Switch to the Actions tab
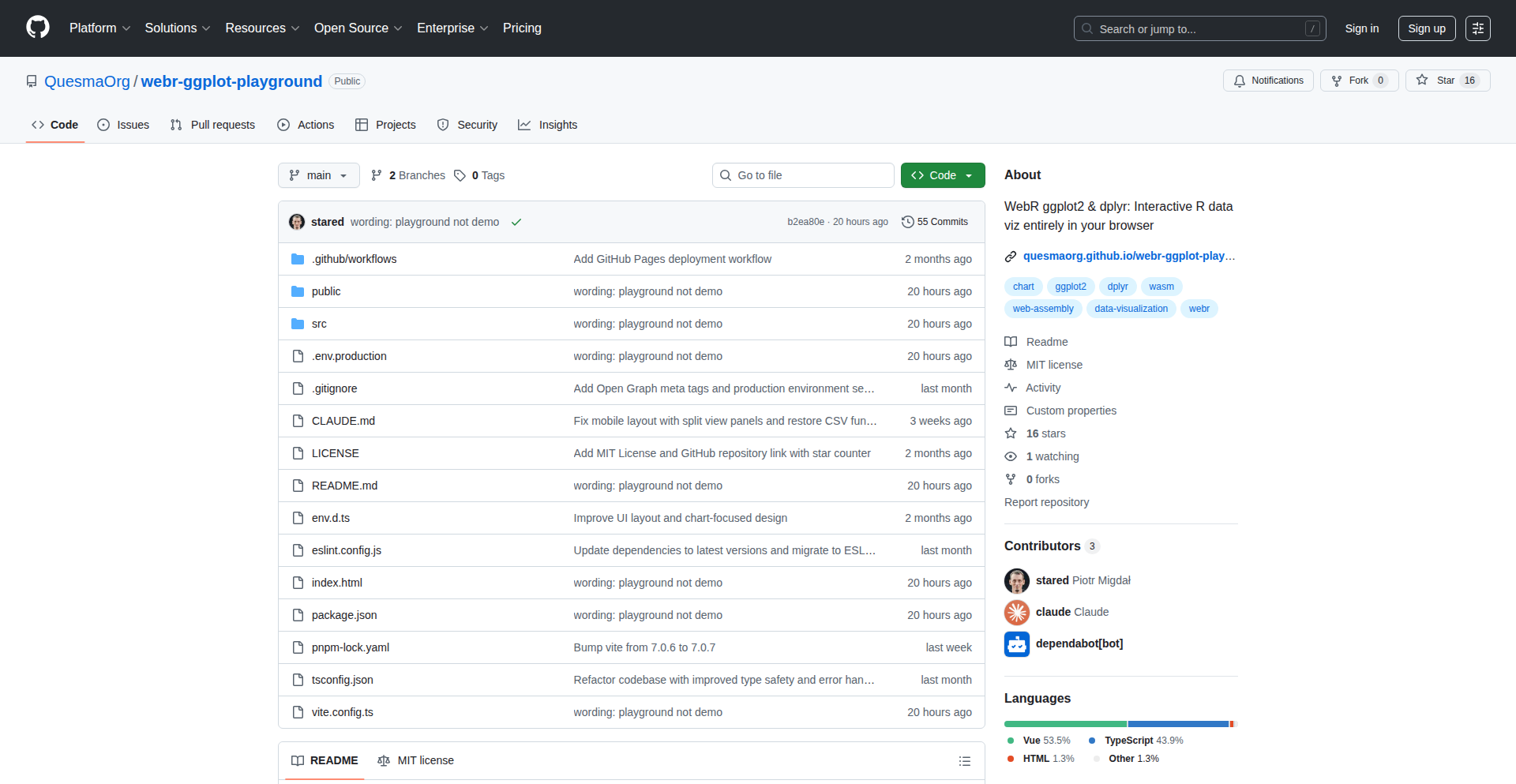The image size is (1516, 784). pyautogui.click(x=306, y=125)
